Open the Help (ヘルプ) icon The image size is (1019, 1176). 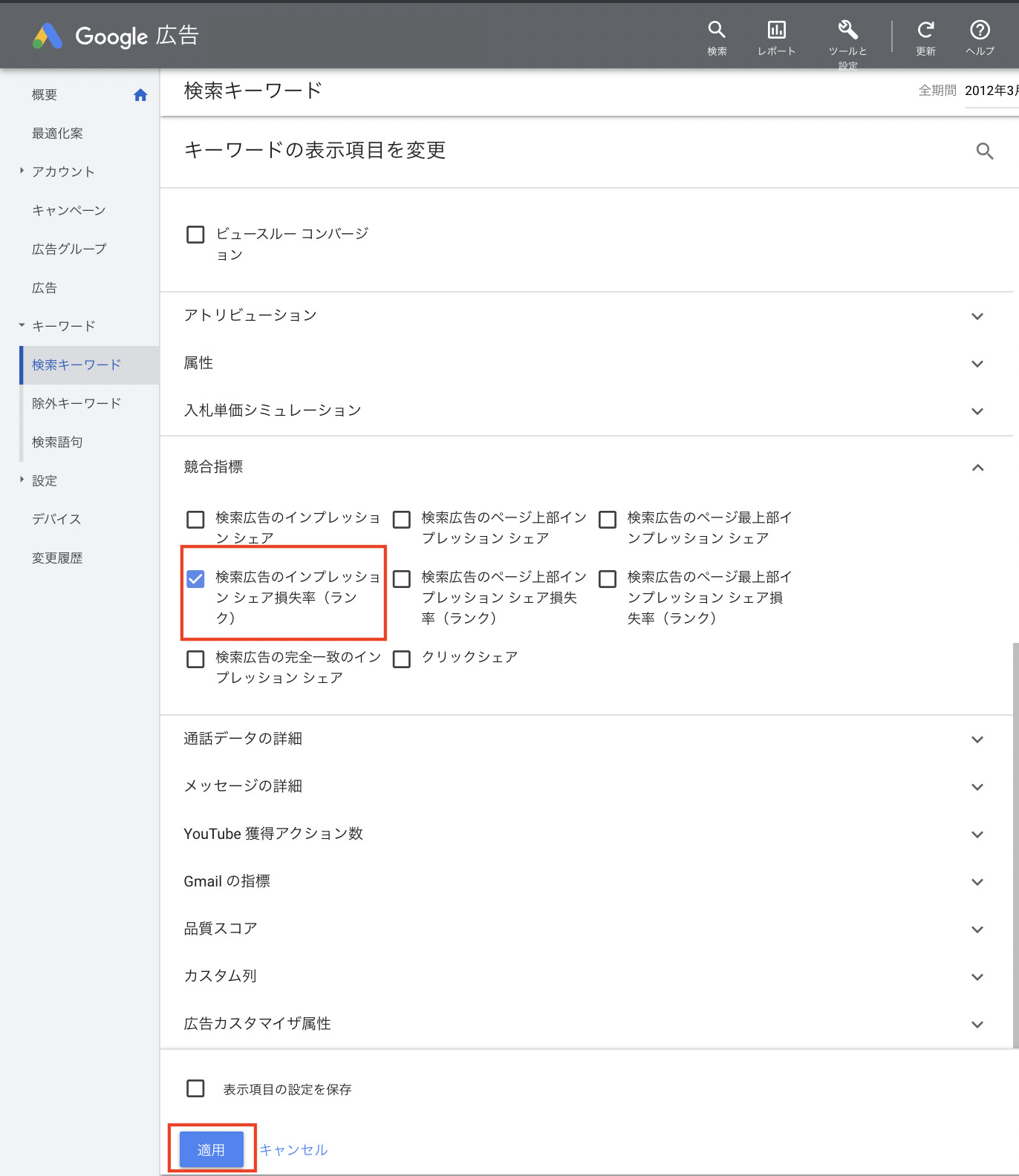coord(980,30)
